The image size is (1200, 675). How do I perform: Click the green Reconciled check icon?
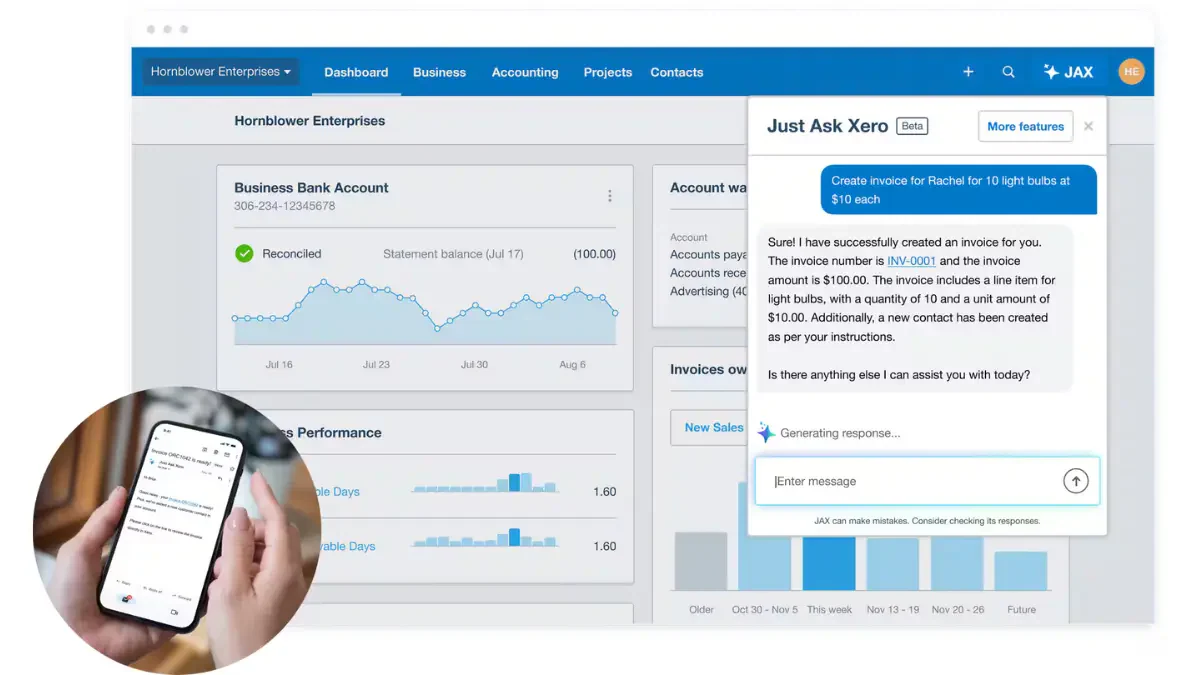click(244, 254)
